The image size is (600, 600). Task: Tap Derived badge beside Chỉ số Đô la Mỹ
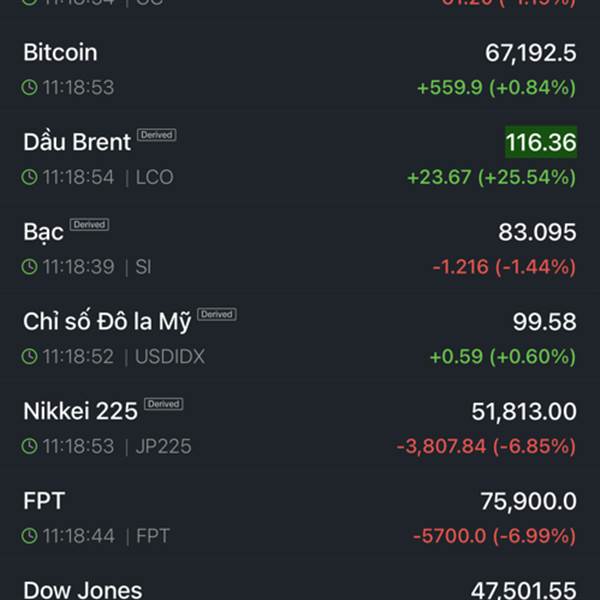[216, 314]
